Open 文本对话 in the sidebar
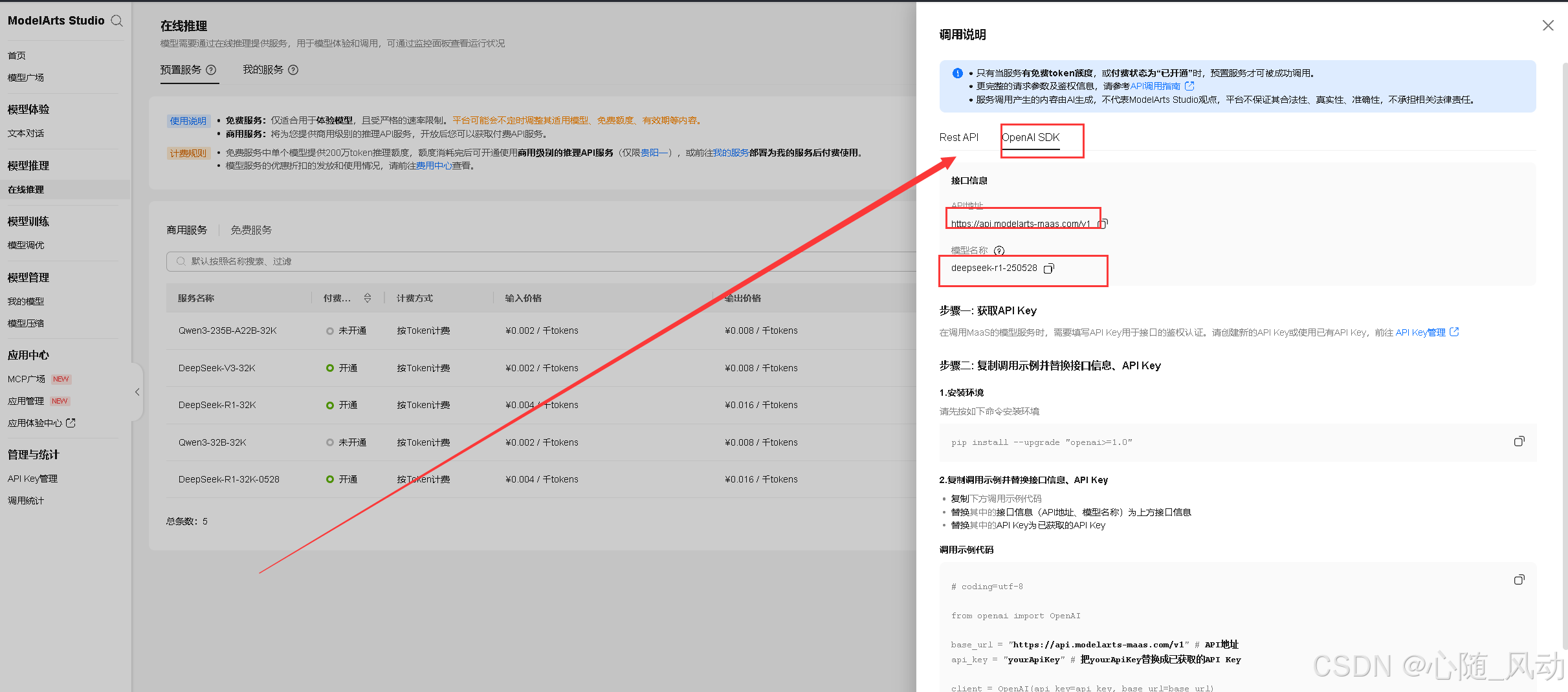Image resolution: width=1568 pixels, height=692 pixels. 26,133
